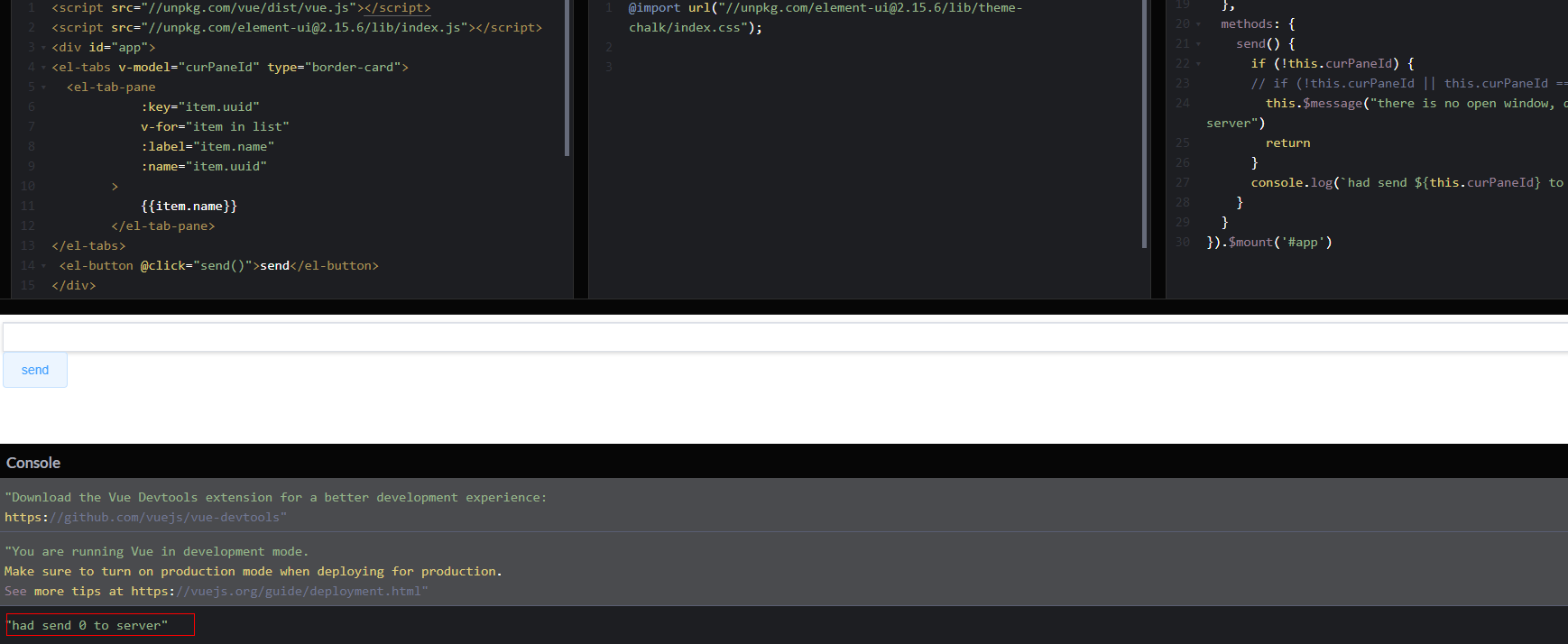This screenshot has height=644, width=1568.
Task: Click this.$message call on line 24
Action: click(x=1415, y=104)
